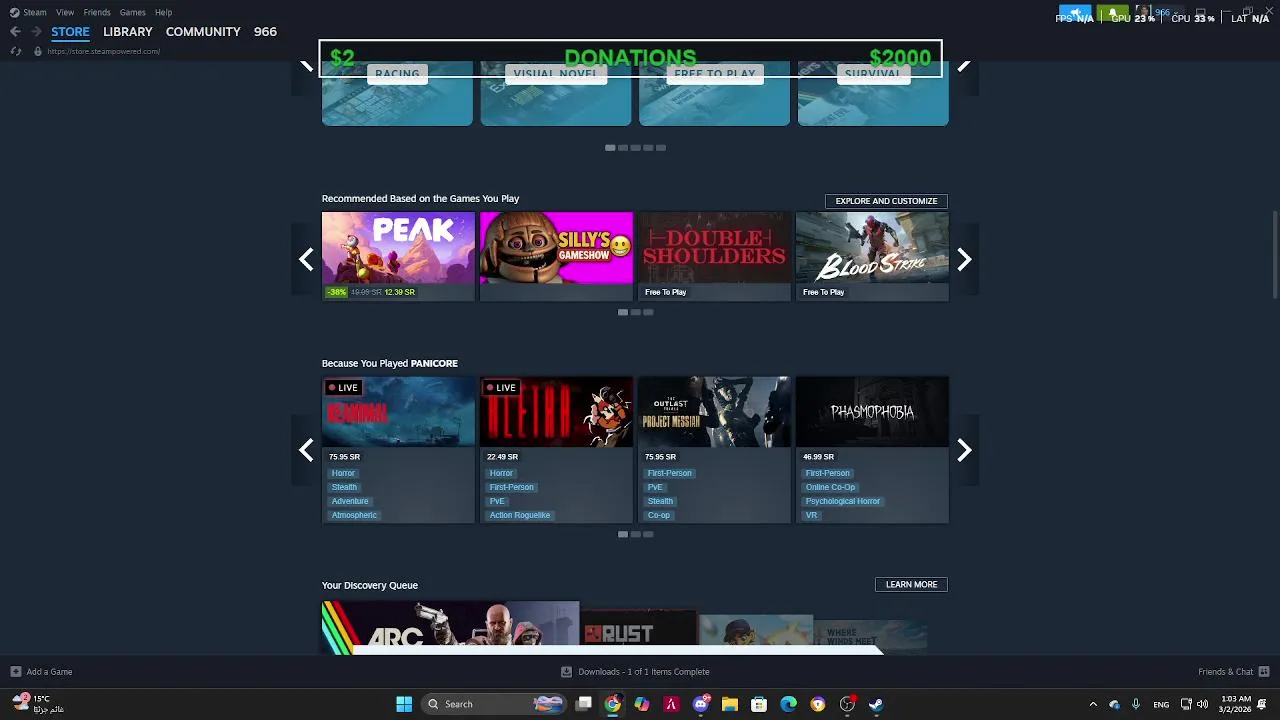Open Steam announcements megaphone icon
The width and height of the screenshot is (1280, 720).
pos(1076,13)
